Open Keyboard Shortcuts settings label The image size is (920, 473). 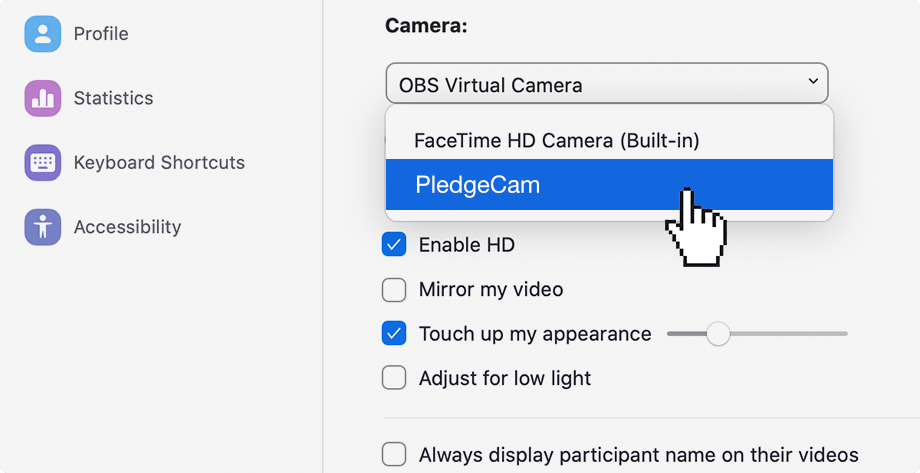click(159, 163)
